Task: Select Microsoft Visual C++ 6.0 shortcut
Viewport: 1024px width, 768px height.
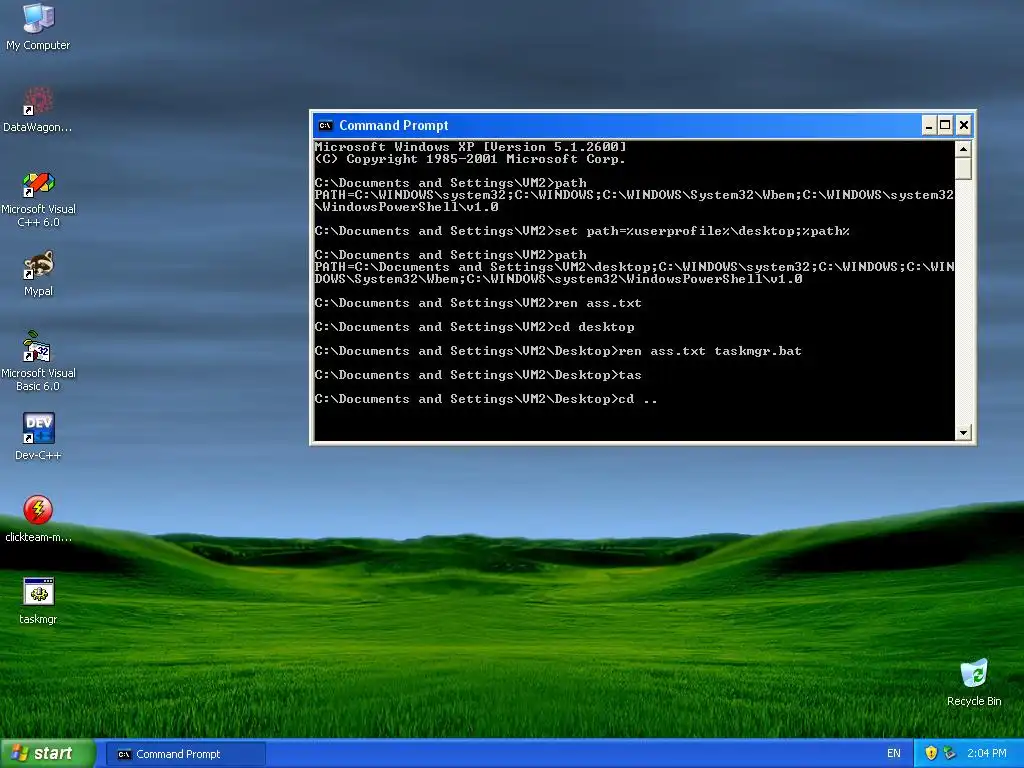Action: coord(38,199)
